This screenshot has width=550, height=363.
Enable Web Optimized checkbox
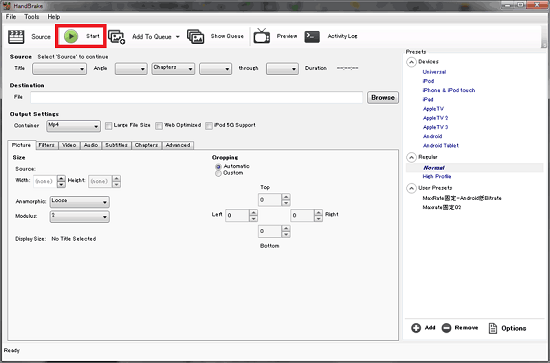pos(159,126)
